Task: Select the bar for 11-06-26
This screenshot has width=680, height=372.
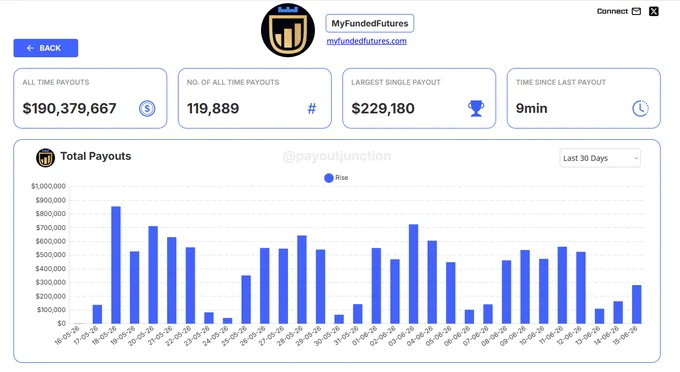Action: tap(562, 285)
